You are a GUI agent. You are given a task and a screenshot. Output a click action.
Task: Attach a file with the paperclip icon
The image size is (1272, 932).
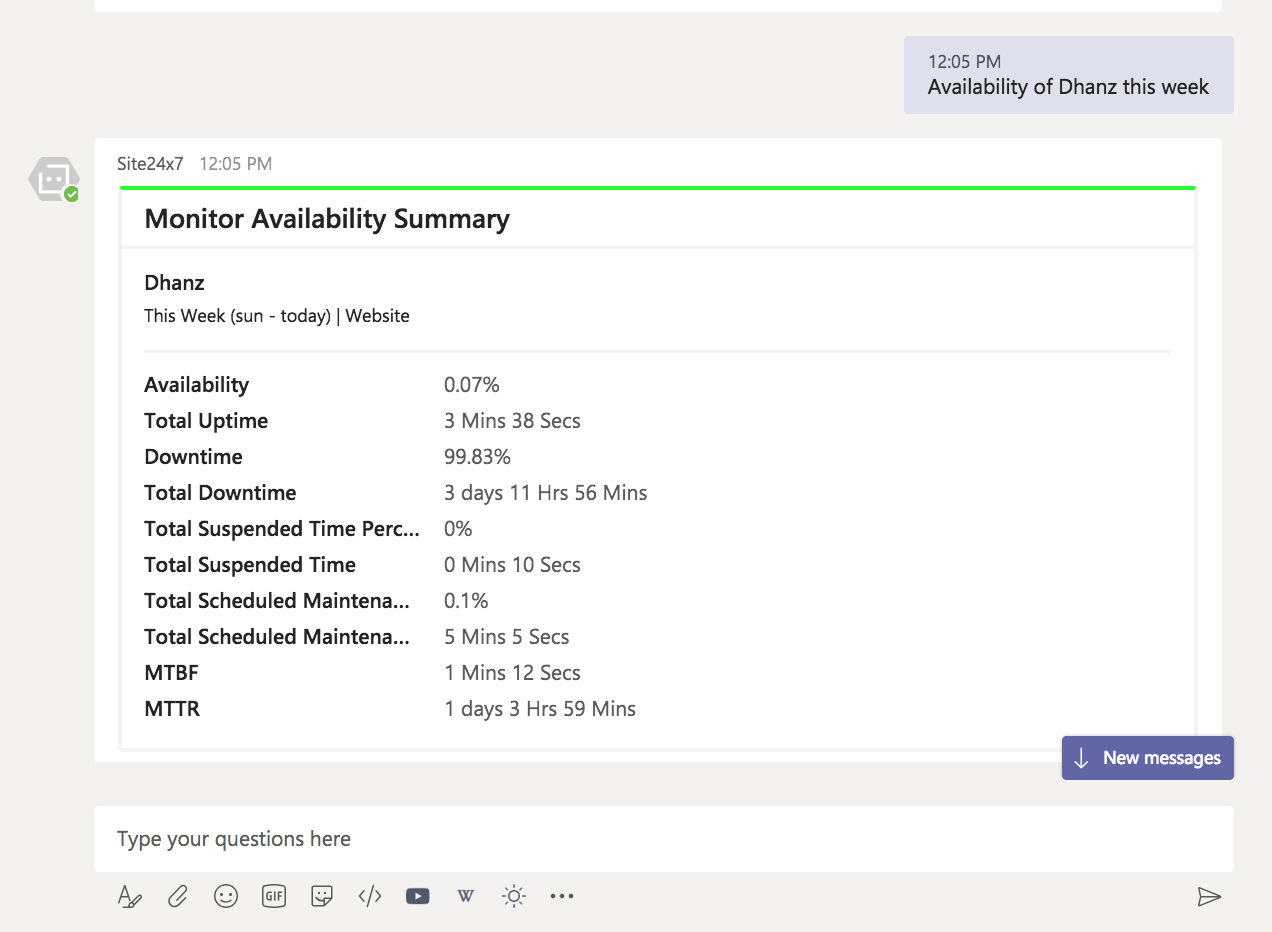[177, 896]
